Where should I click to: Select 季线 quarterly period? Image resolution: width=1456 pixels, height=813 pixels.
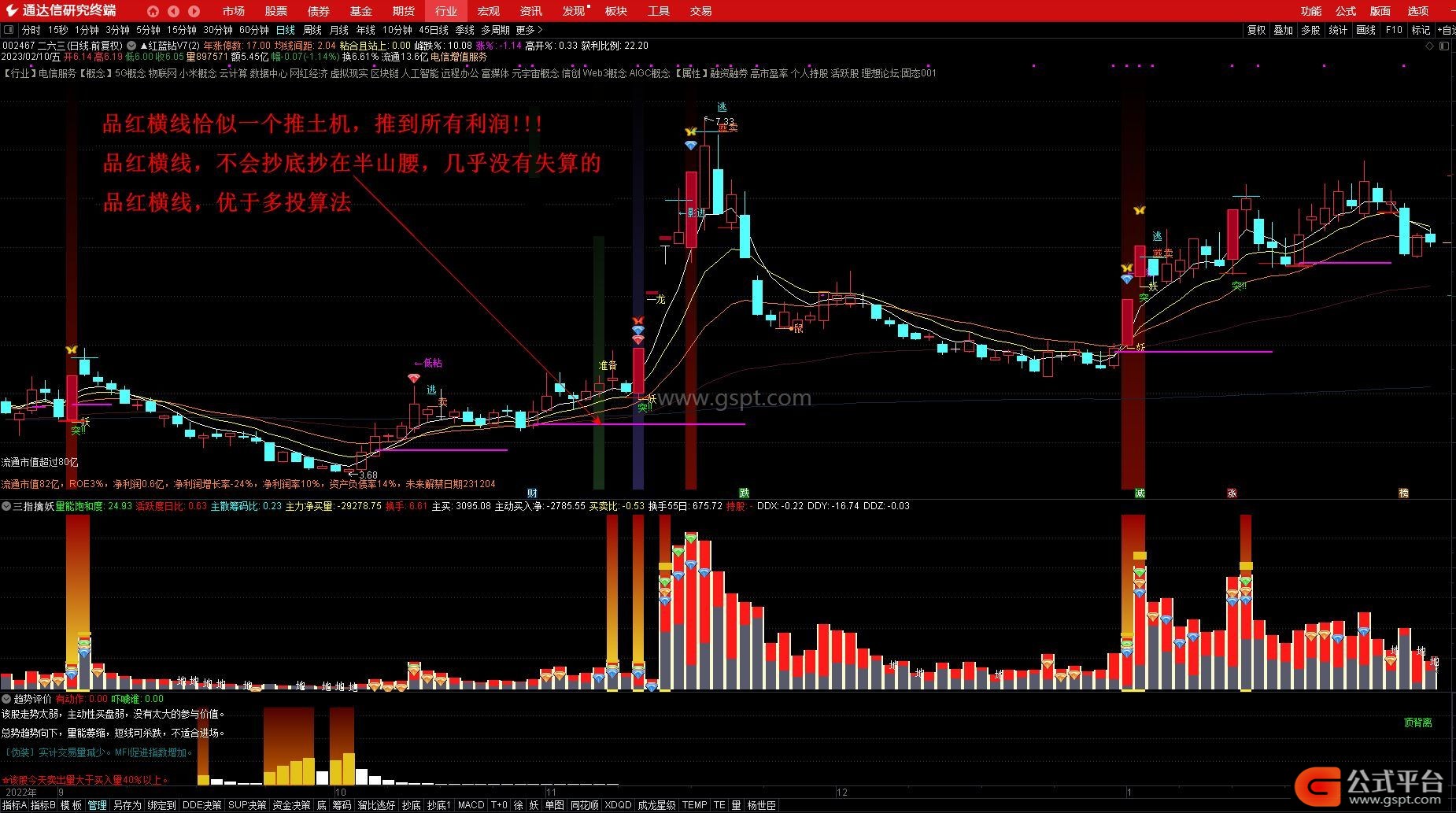(464, 30)
